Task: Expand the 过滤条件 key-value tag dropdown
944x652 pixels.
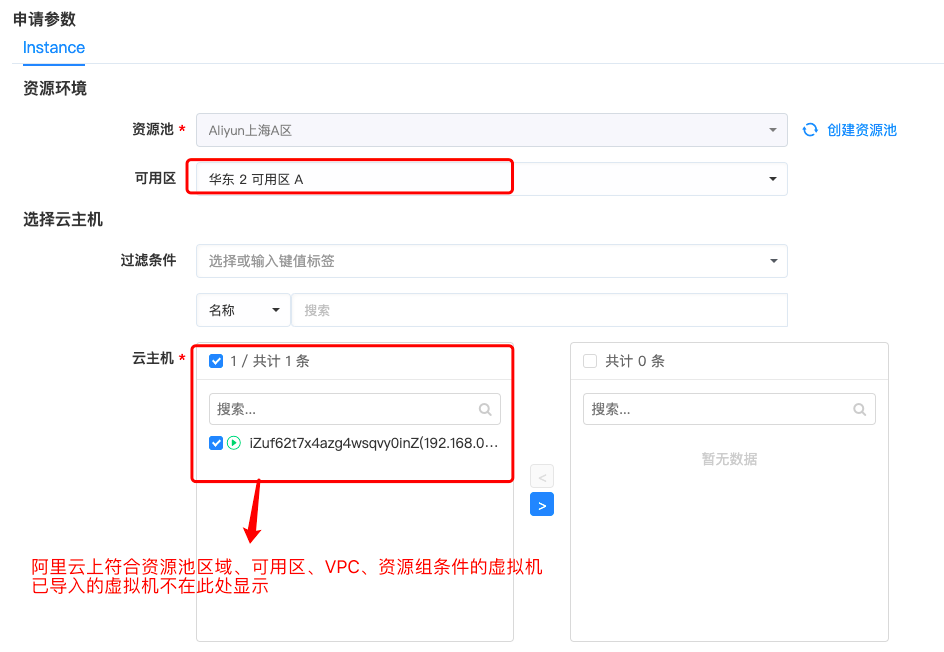Action: [x=491, y=259]
